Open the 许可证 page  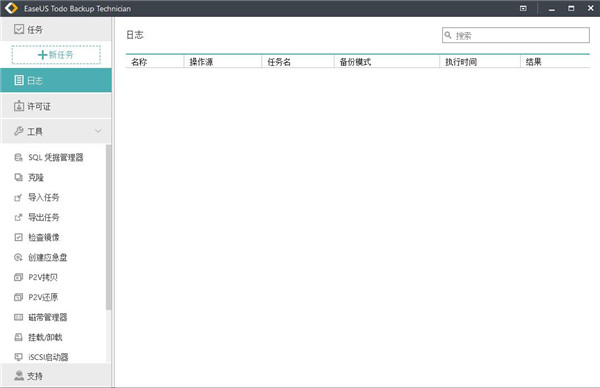[x=56, y=106]
